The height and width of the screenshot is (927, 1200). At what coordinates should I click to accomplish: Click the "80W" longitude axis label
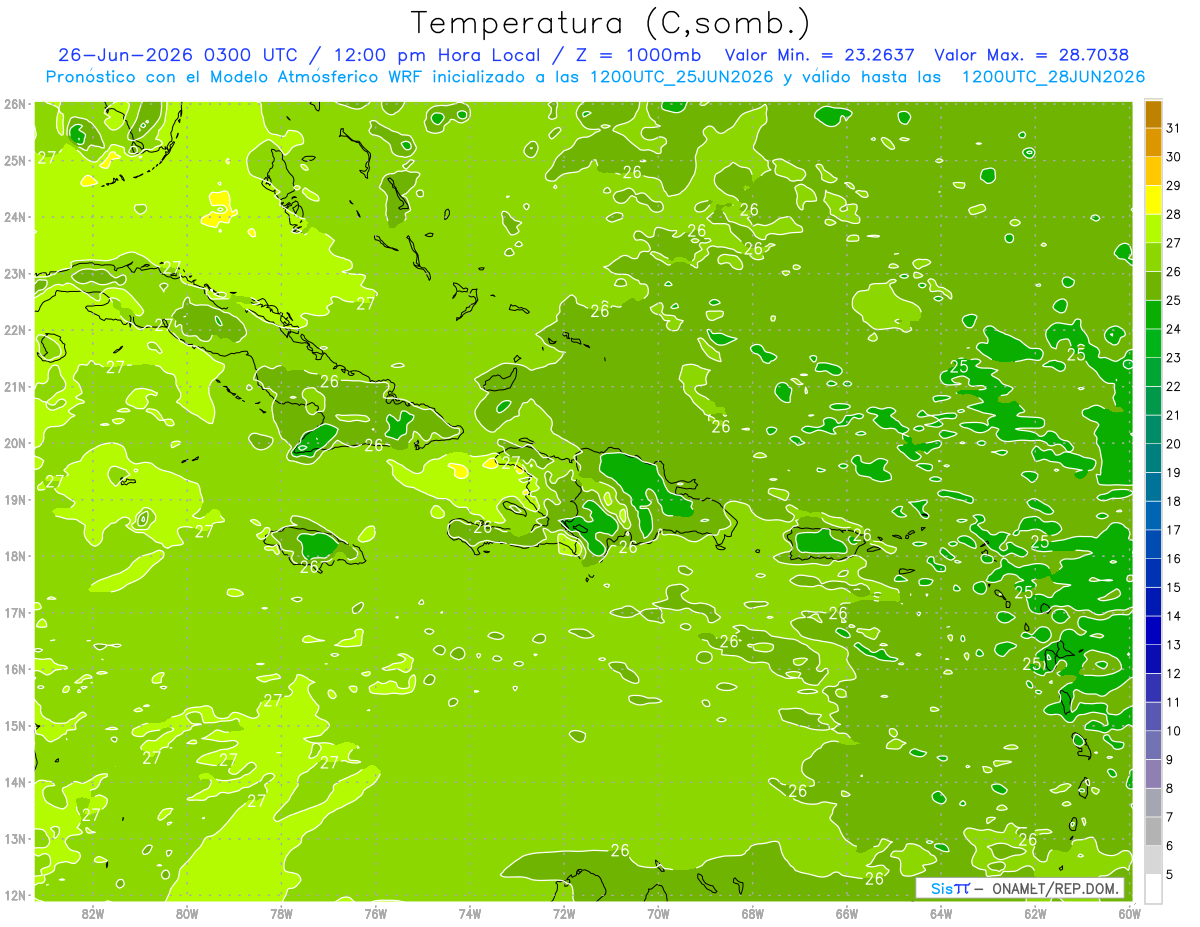pyautogui.click(x=186, y=913)
